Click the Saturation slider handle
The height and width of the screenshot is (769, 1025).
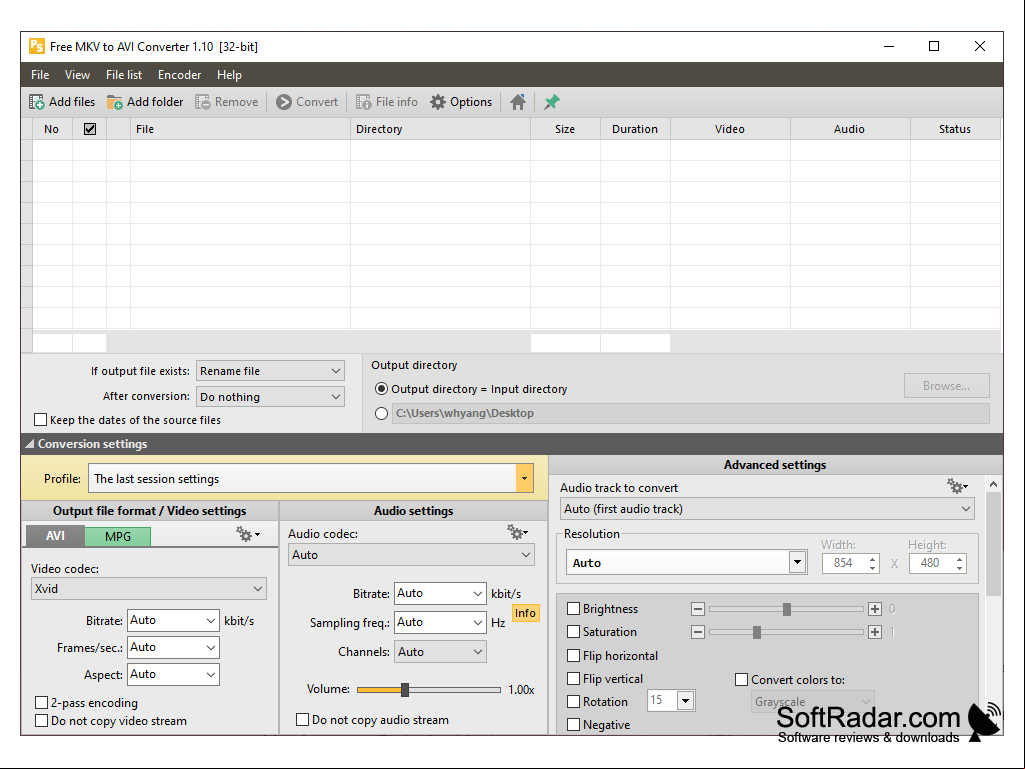pos(756,632)
